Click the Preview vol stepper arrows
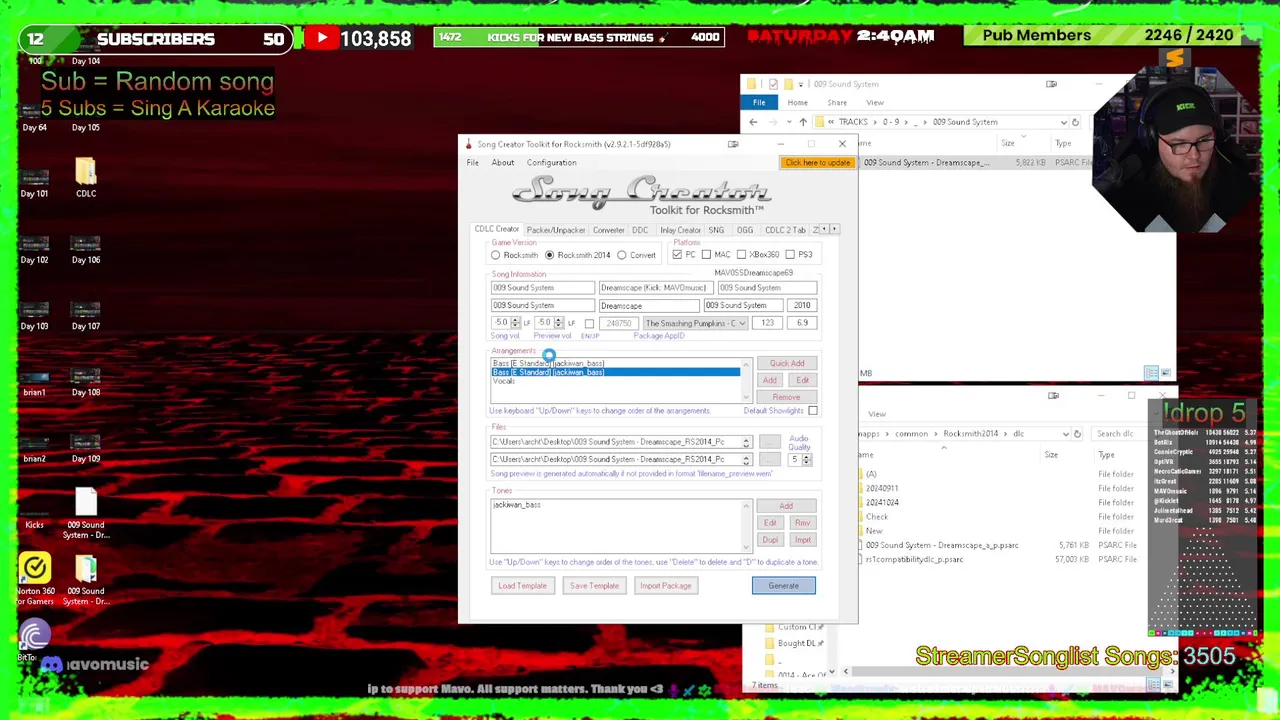The height and width of the screenshot is (720, 1280). coord(558,323)
